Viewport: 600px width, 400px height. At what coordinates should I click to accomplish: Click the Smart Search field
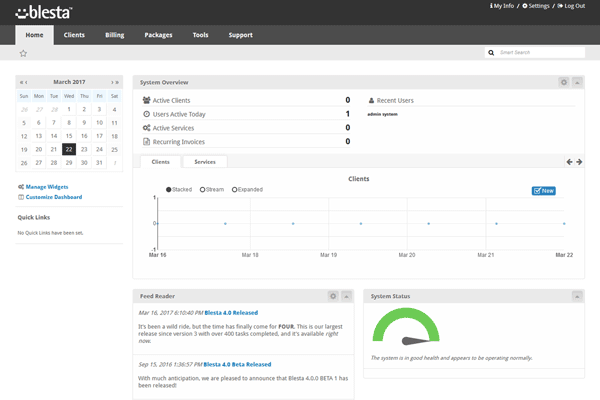tap(540, 52)
